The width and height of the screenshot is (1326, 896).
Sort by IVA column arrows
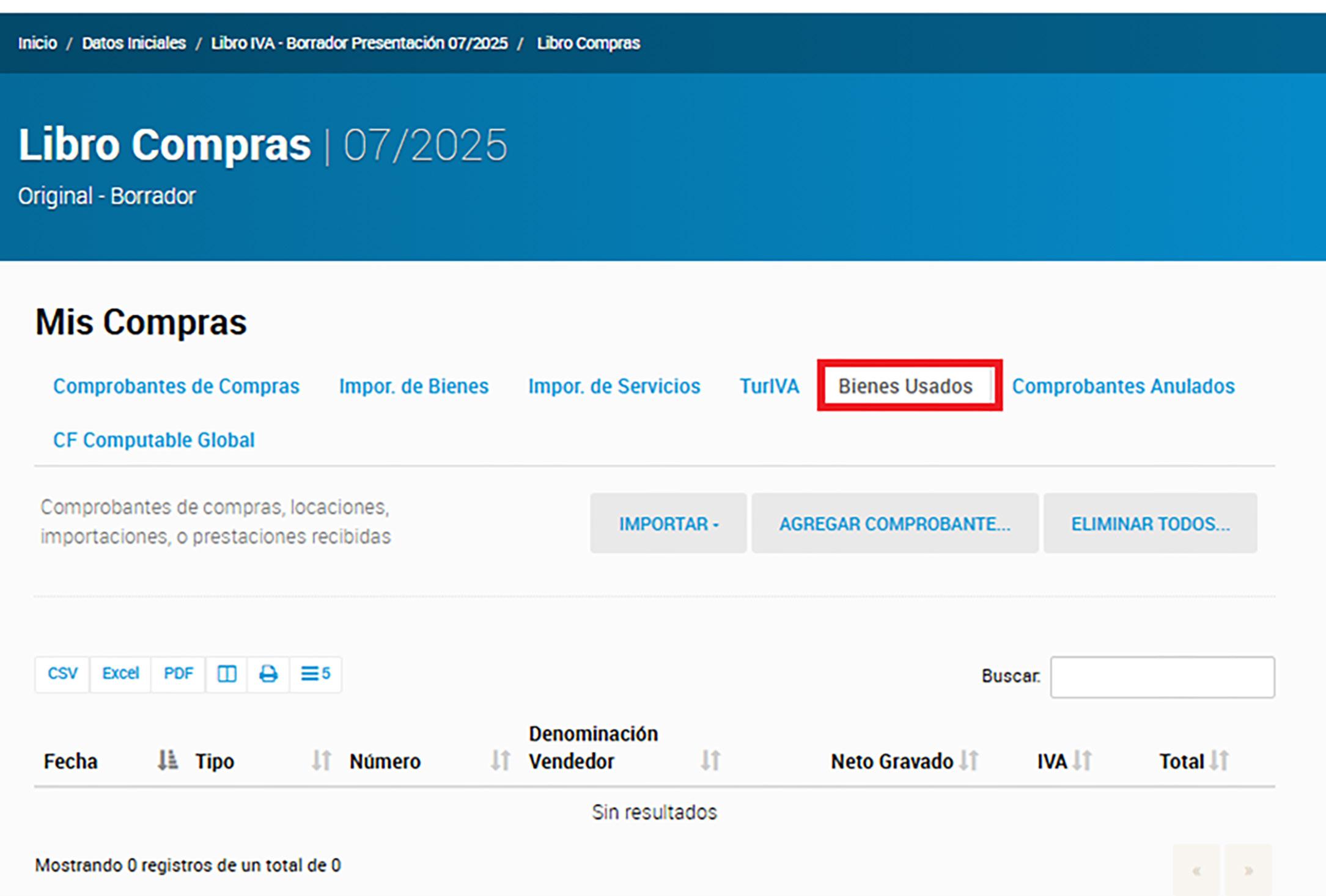pyautogui.click(x=1082, y=761)
